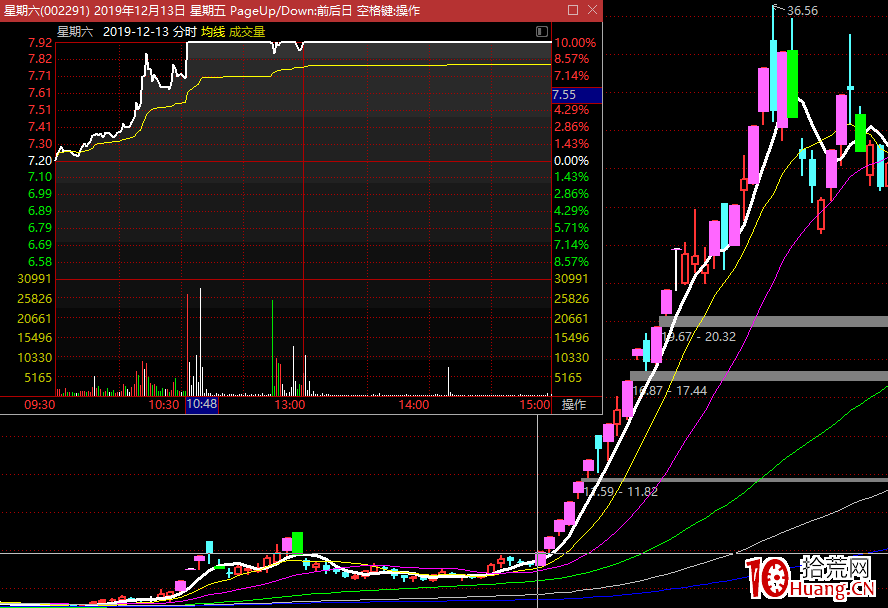888x608 pixels.
Task: Click the tall green volume bar before 13:00
Action: pos(273,345)
